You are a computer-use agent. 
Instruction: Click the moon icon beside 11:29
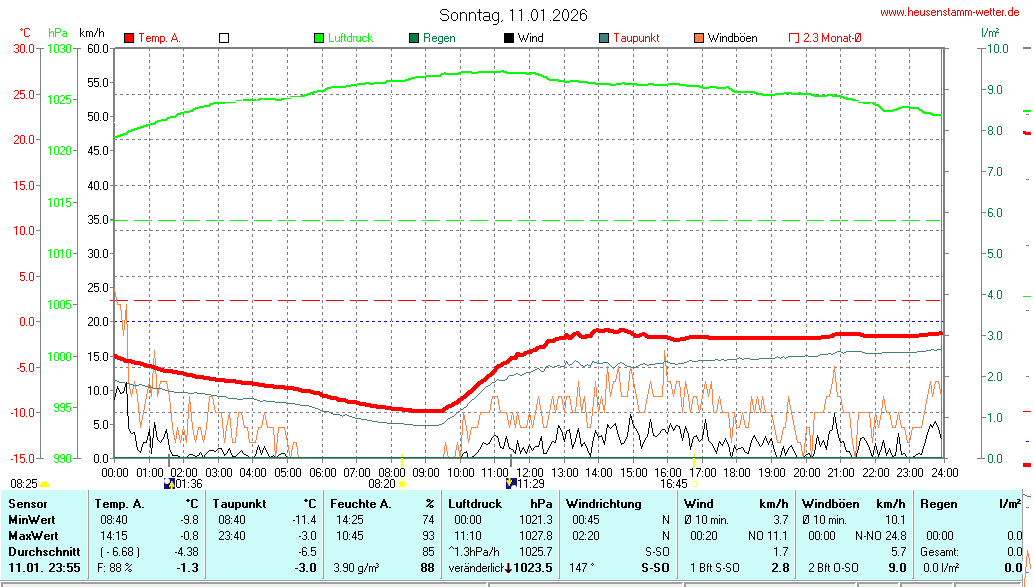(511, 483)
